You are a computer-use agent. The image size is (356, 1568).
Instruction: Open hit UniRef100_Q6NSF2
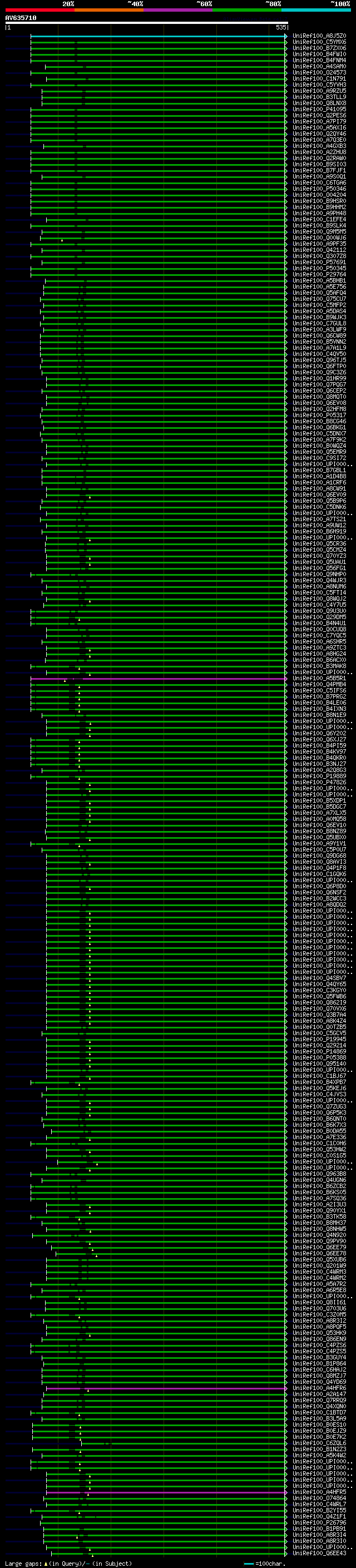[319, 893]
